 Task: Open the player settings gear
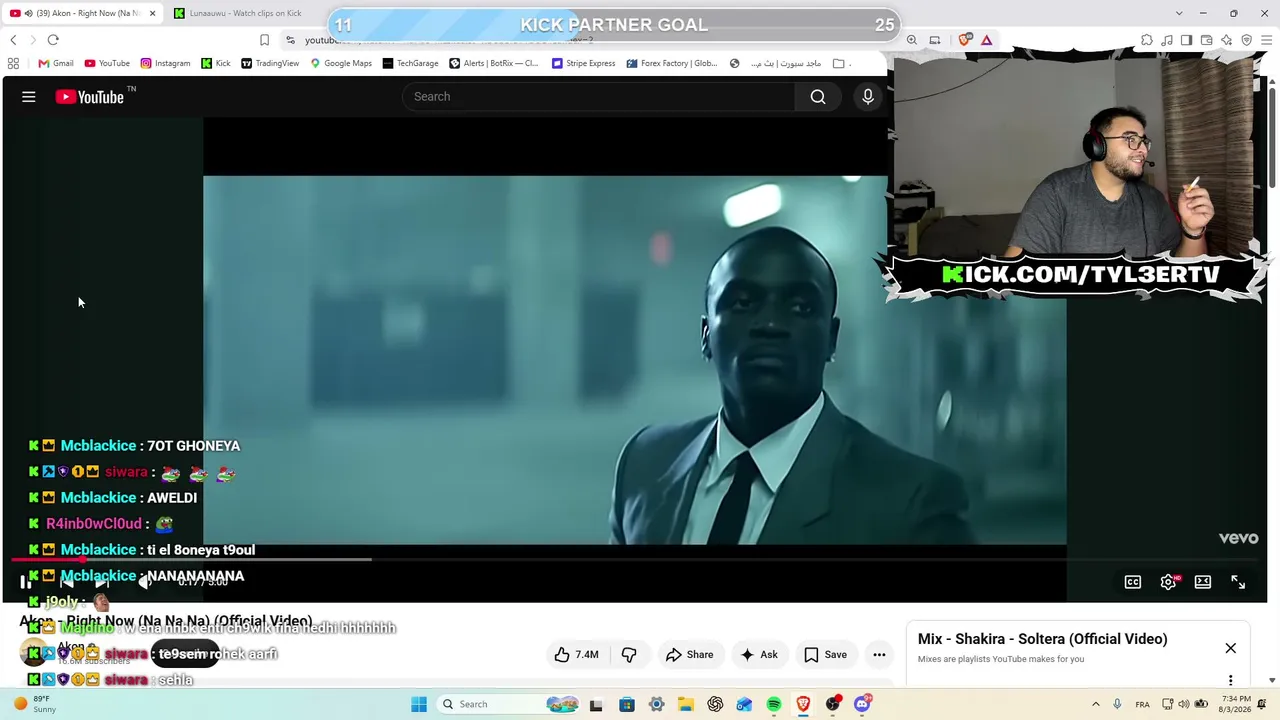(1168, 582)
